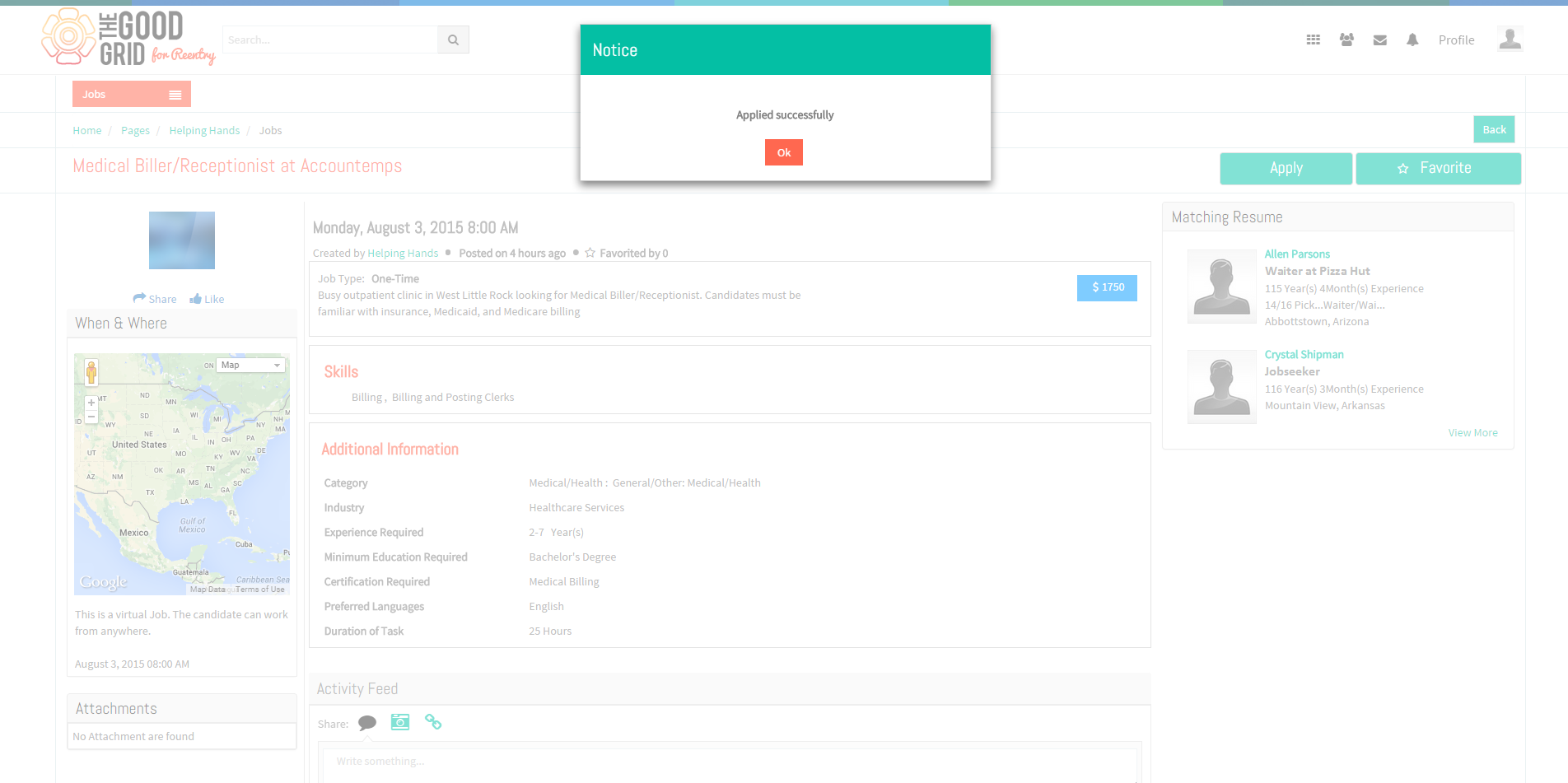Click View More in Matching Resume

pyautogui.click(x=1472, y=432)
